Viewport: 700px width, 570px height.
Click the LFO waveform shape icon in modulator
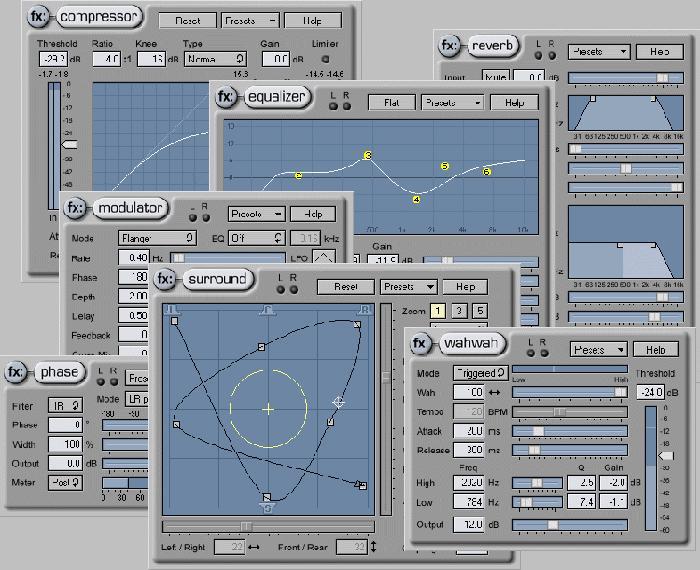tap(323, 257)
